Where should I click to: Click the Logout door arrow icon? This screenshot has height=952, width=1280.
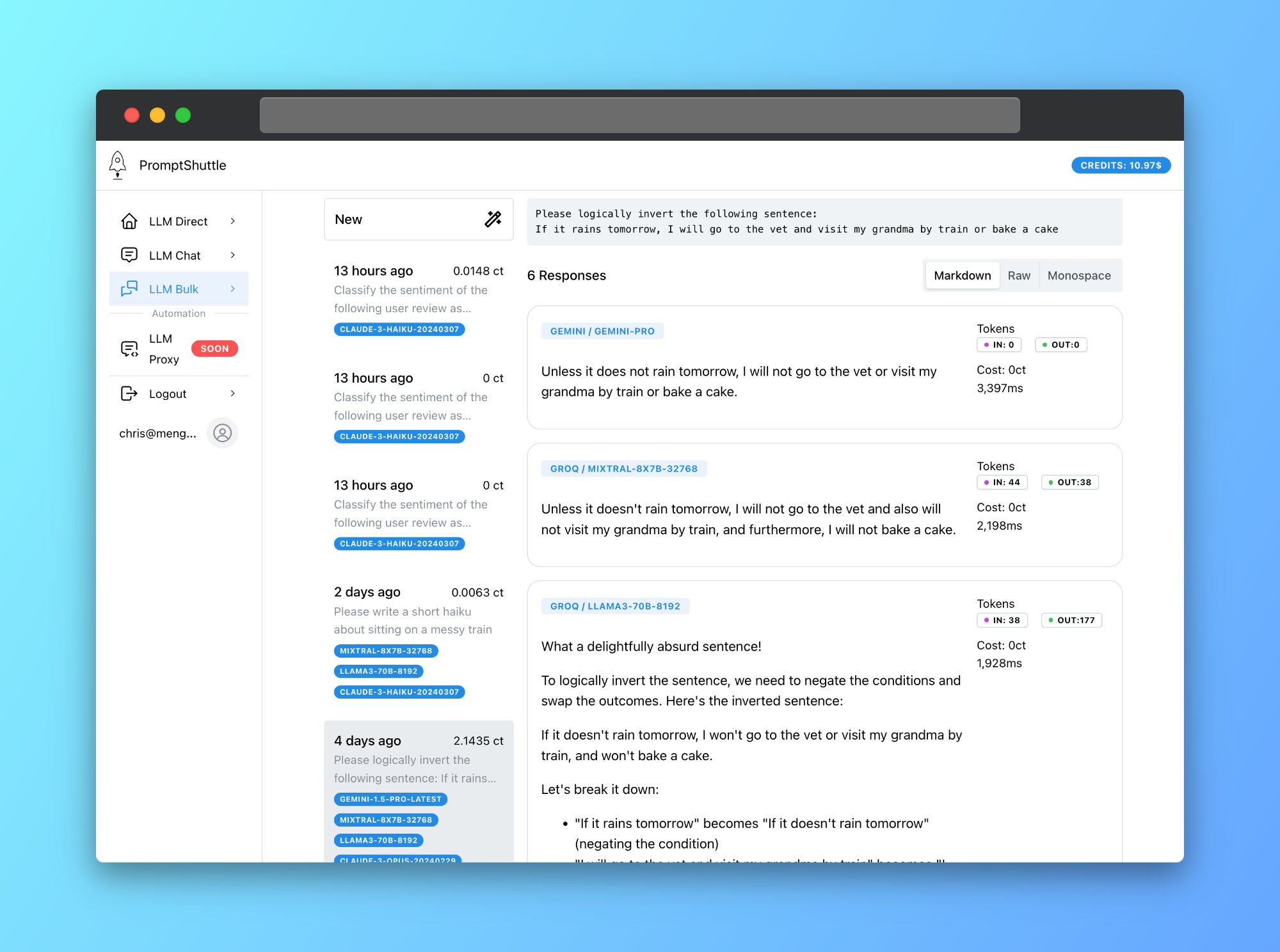[x=129, y=393]
